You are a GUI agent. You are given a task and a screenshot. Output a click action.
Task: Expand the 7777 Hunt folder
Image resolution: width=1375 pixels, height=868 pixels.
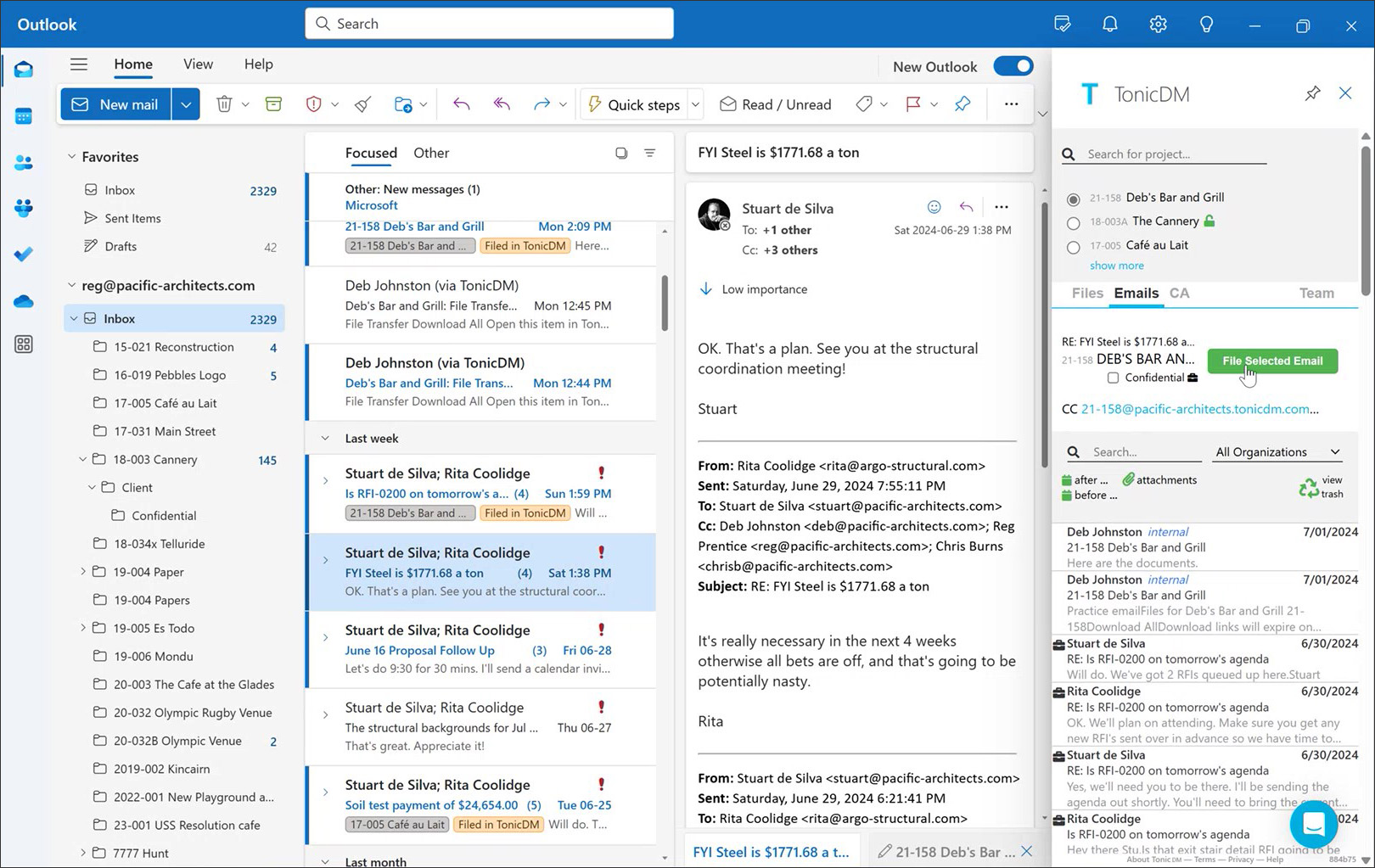[82, 853]
